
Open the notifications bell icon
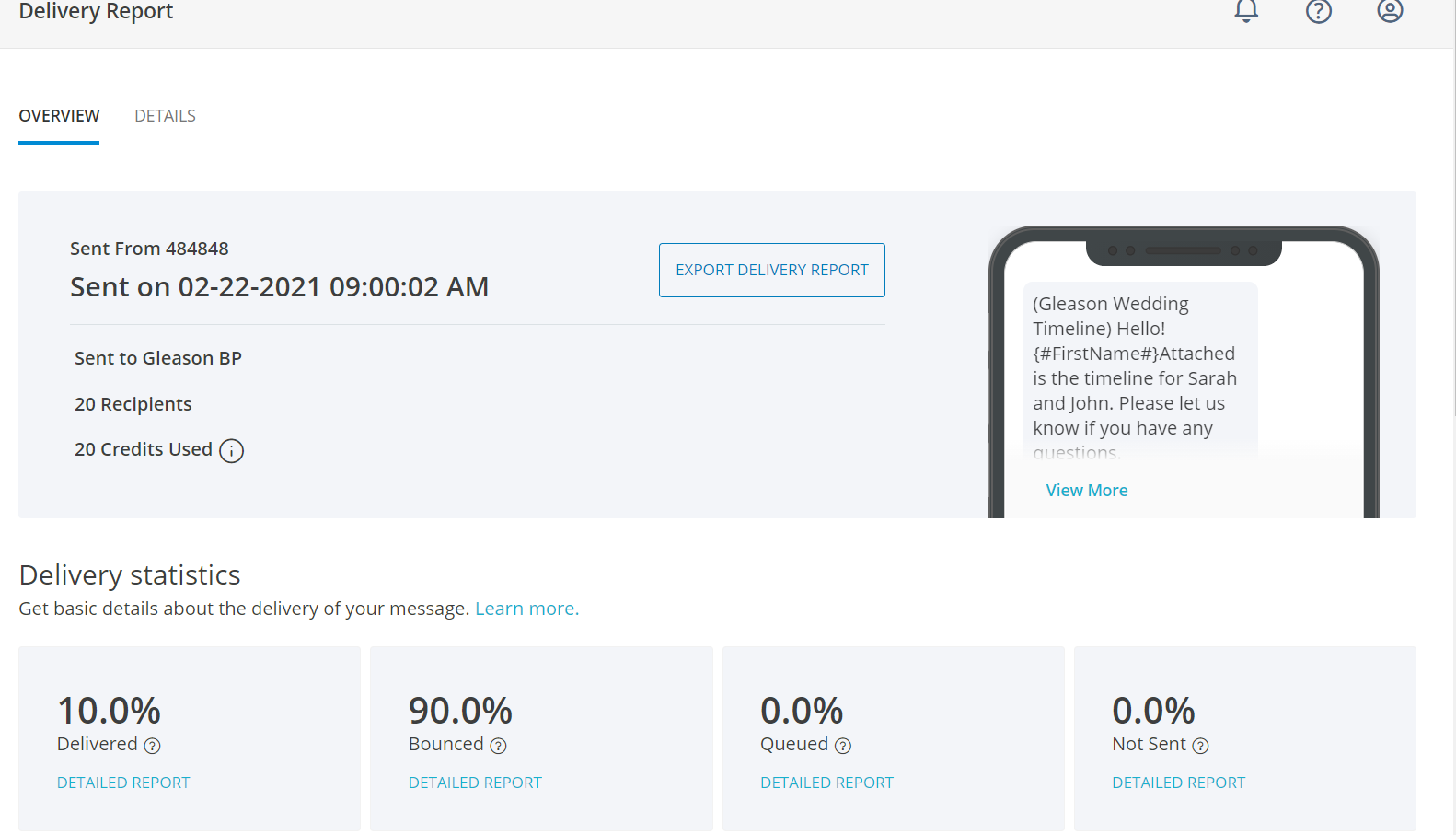(1246, 10)
